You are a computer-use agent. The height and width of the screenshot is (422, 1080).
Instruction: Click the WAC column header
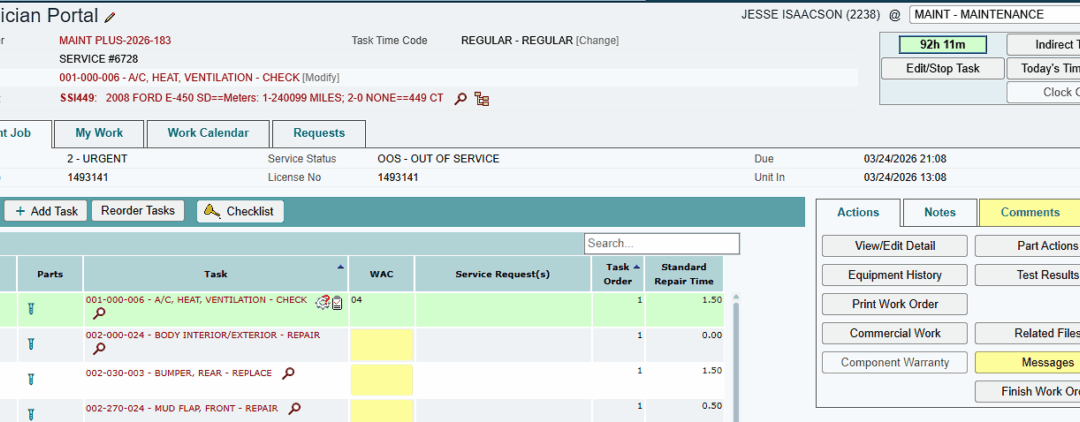[382, 274]
